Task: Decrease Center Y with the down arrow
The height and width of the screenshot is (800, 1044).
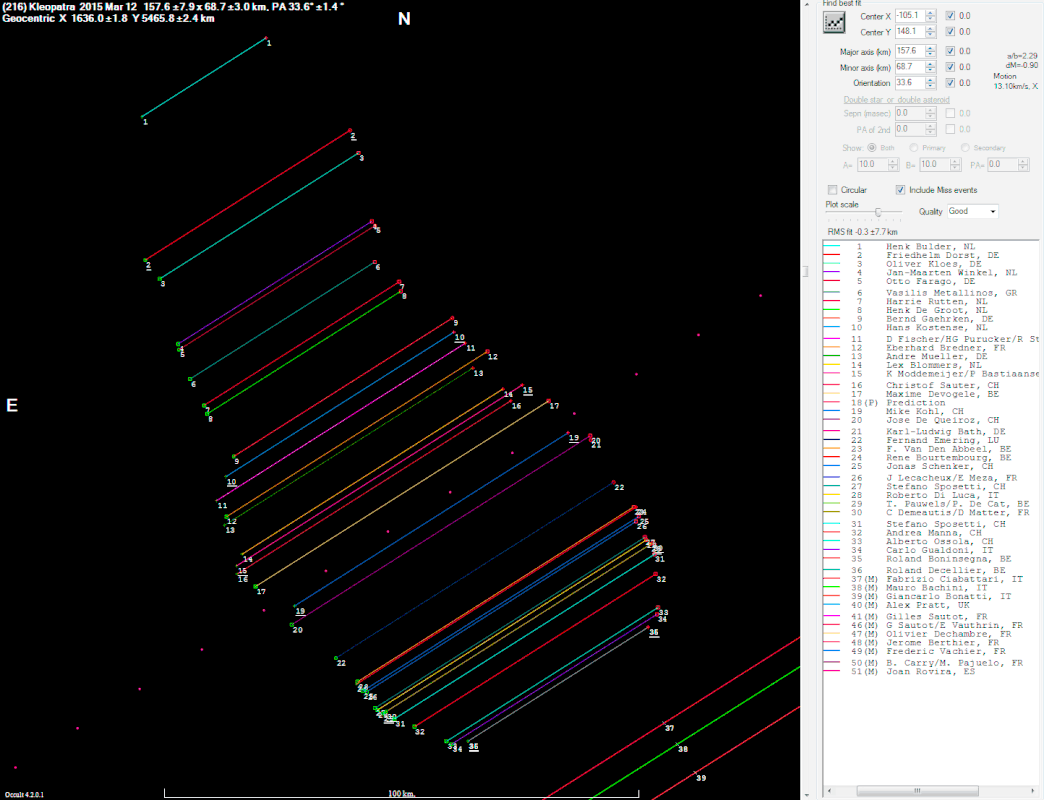Action: click(931, 35)
